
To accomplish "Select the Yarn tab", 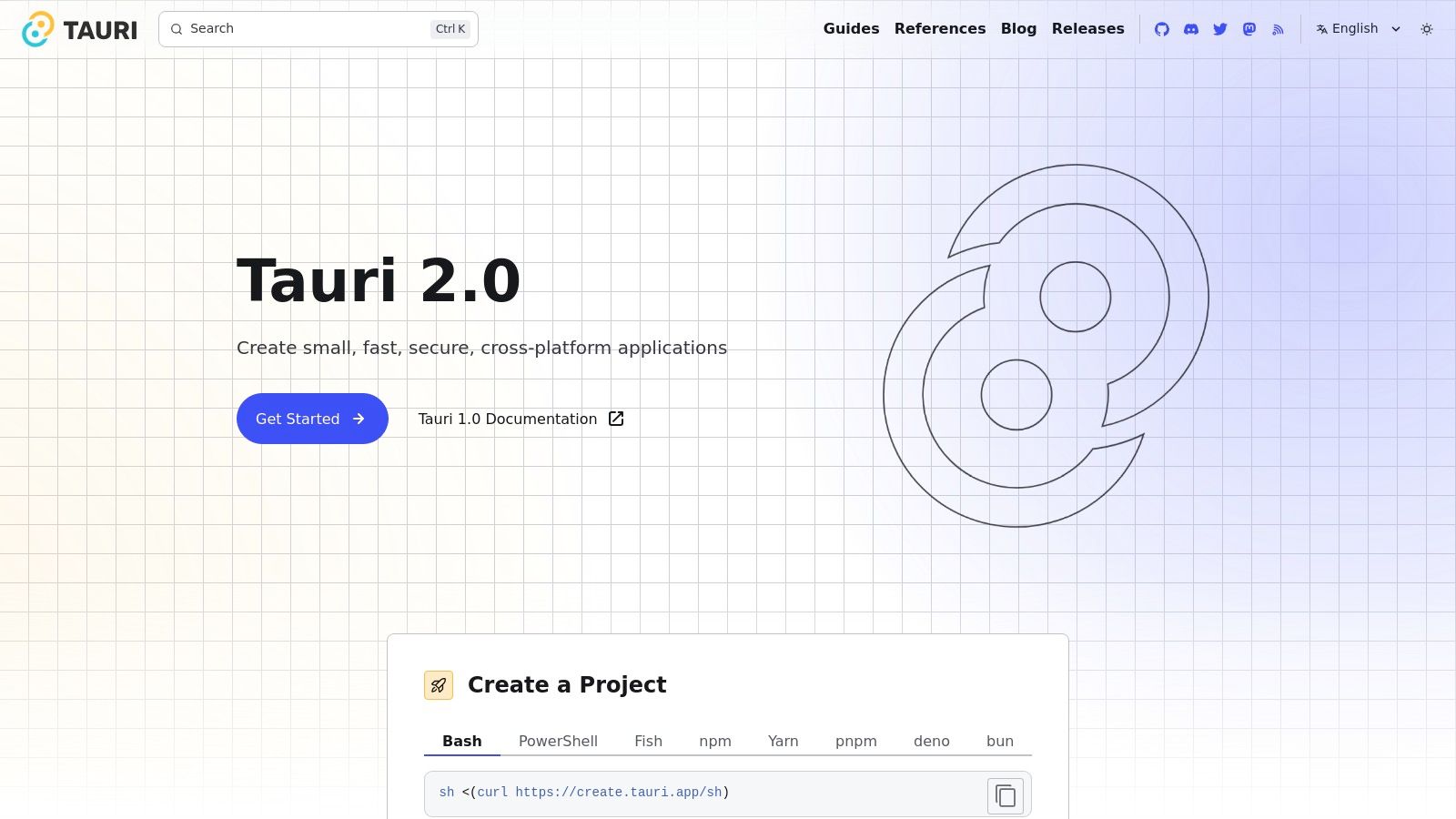I will pyautogui.click(x=783, y=741).
